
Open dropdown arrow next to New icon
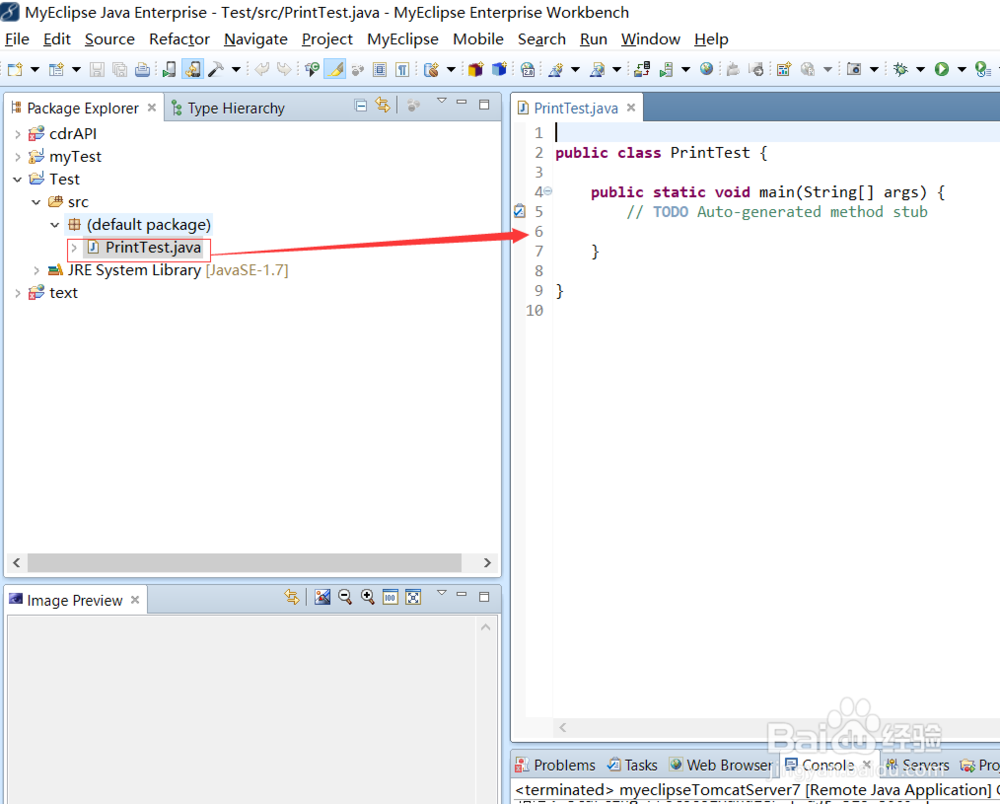pyautogui.click(x=35, y=69)
